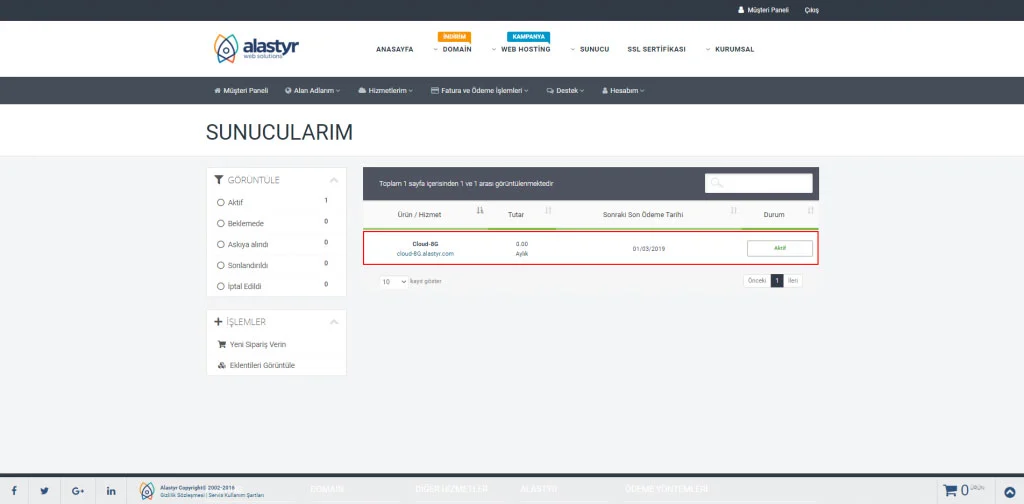Image resolution: width=1024 pixels, height=504 pixels.
Task: Open the Twitter social icon
Action: [x=45, y=491]
